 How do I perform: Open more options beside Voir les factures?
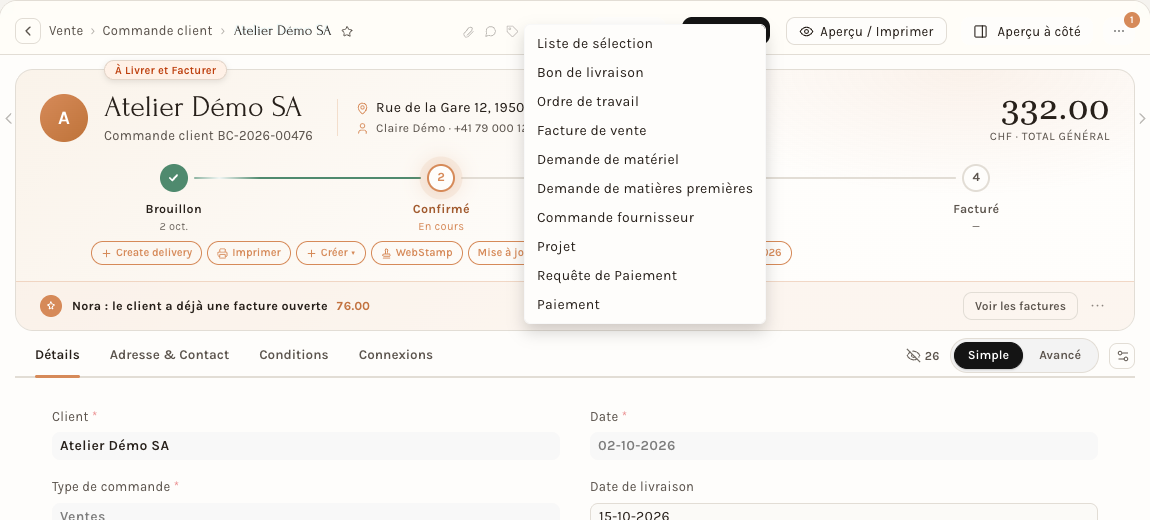(1097, 306)
